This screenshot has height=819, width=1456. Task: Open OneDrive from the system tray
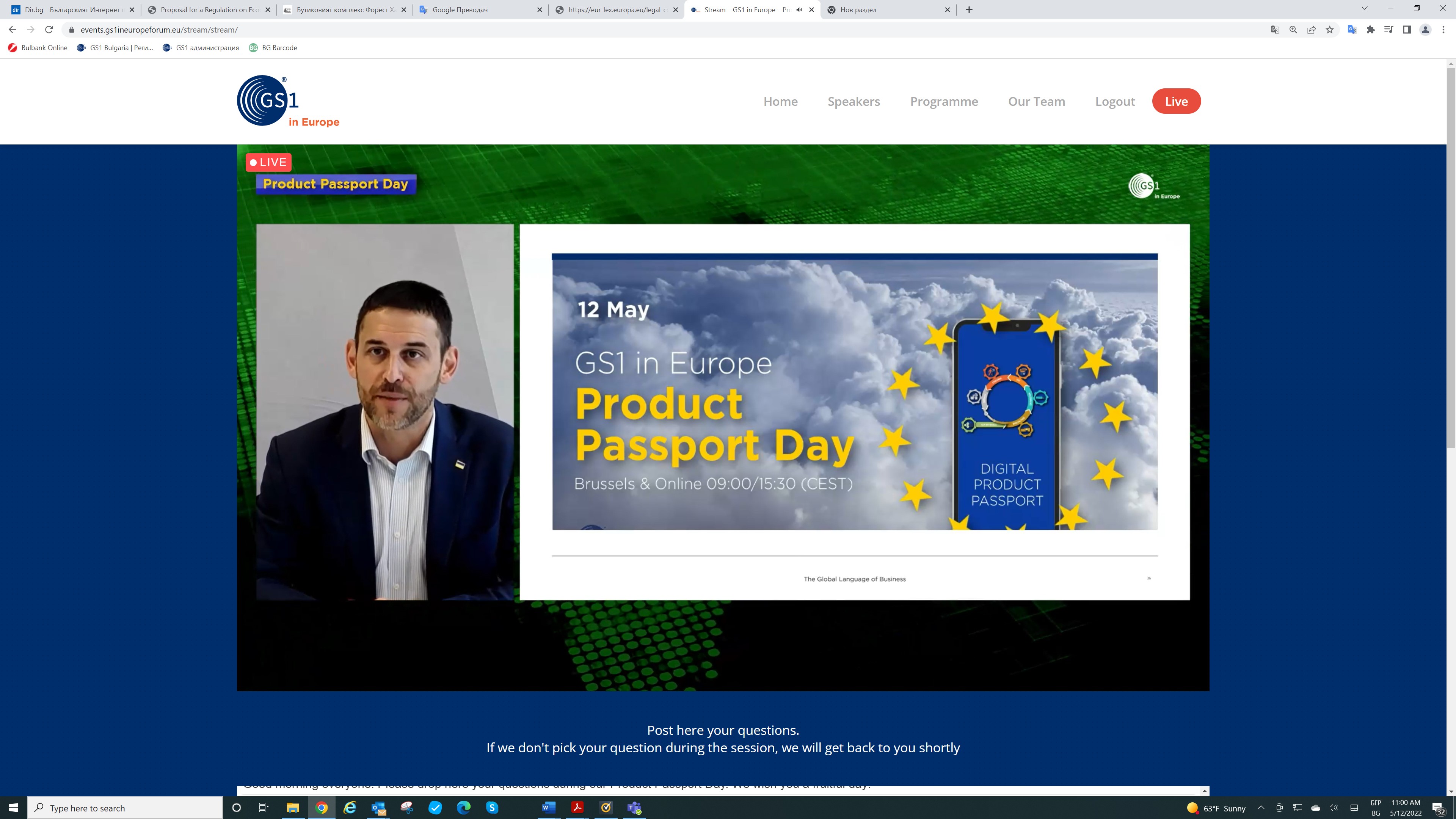[1316, 808]
